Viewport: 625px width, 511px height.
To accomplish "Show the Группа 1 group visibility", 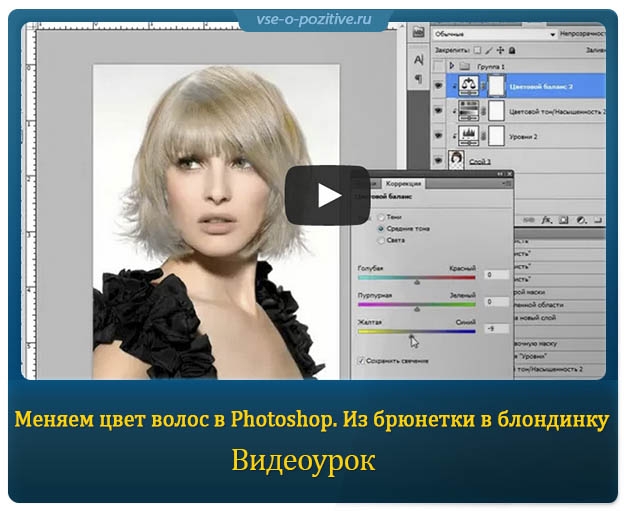I will click(x=439, y=66).
